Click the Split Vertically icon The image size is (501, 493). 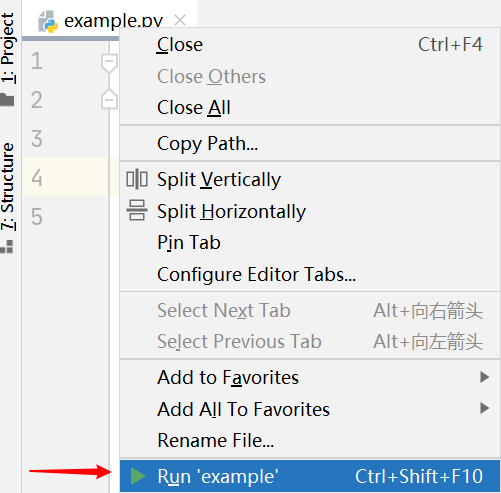(137, 179)
